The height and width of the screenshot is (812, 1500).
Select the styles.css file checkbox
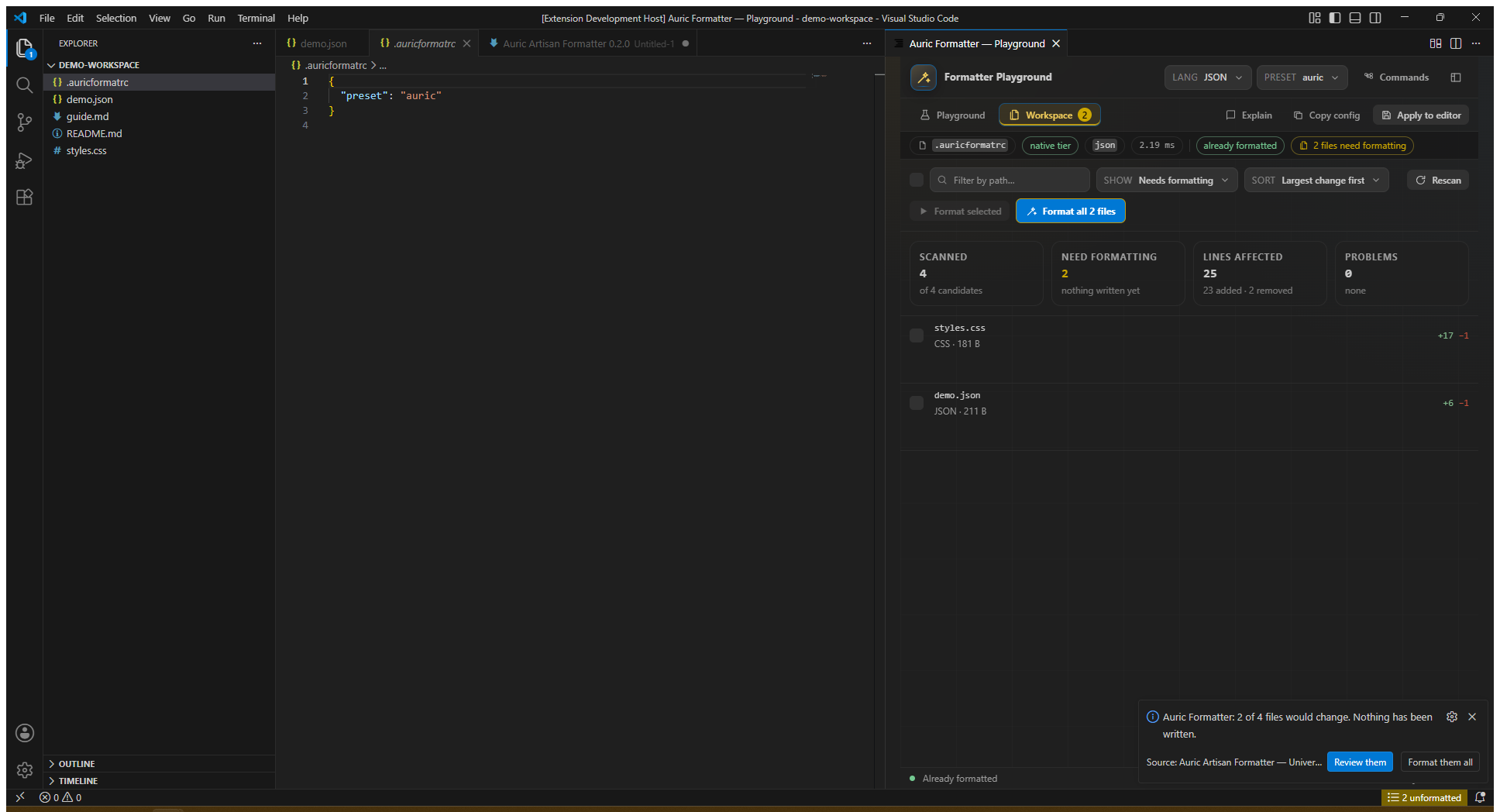coord(917,335)
